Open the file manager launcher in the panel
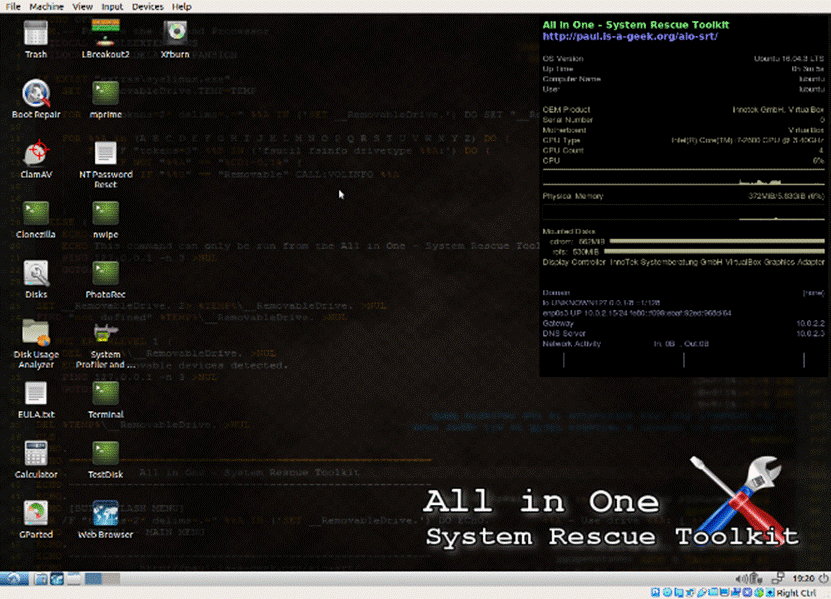The image size is (831, 599). 41,579
